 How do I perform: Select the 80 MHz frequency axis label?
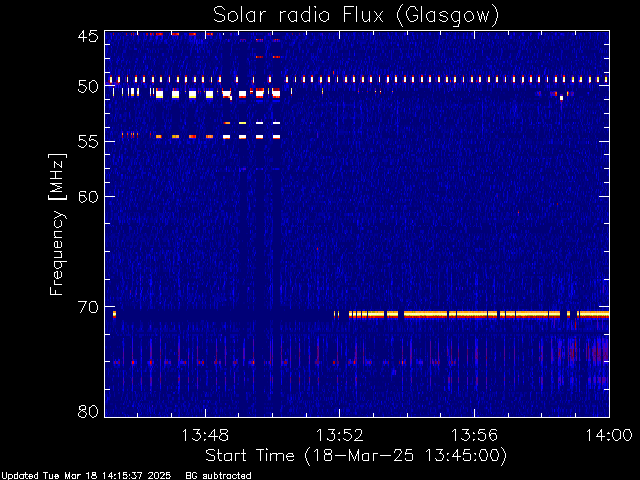click(88, 411)
